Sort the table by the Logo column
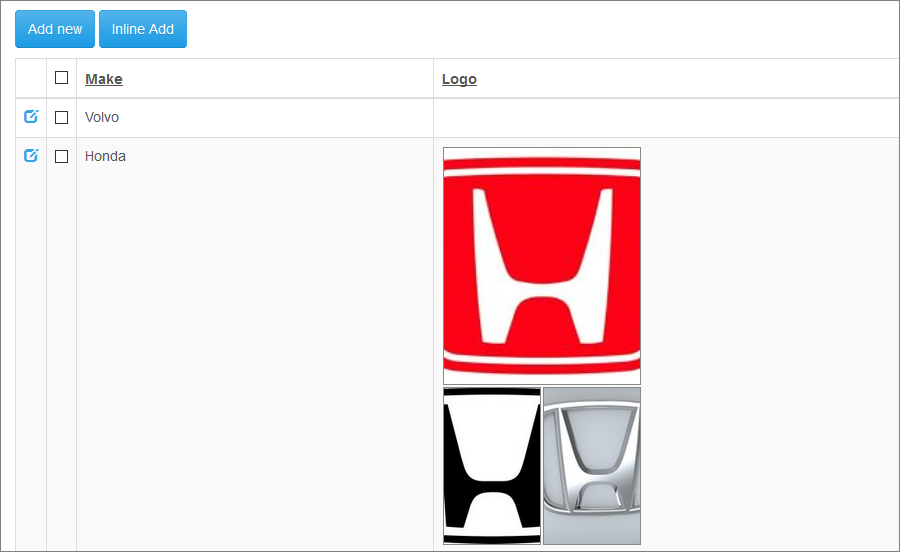Screen dimensions: 900x552 click(x=459, y=79)
